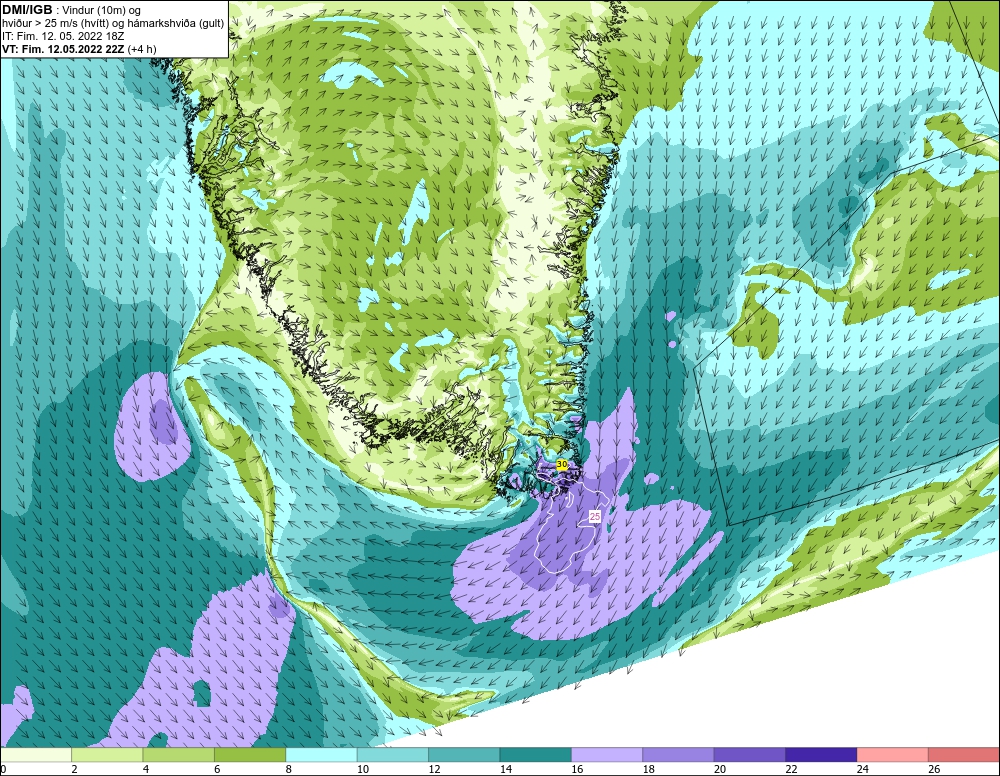
Task: Click the legend scale value 18
Action: (648, 769)
